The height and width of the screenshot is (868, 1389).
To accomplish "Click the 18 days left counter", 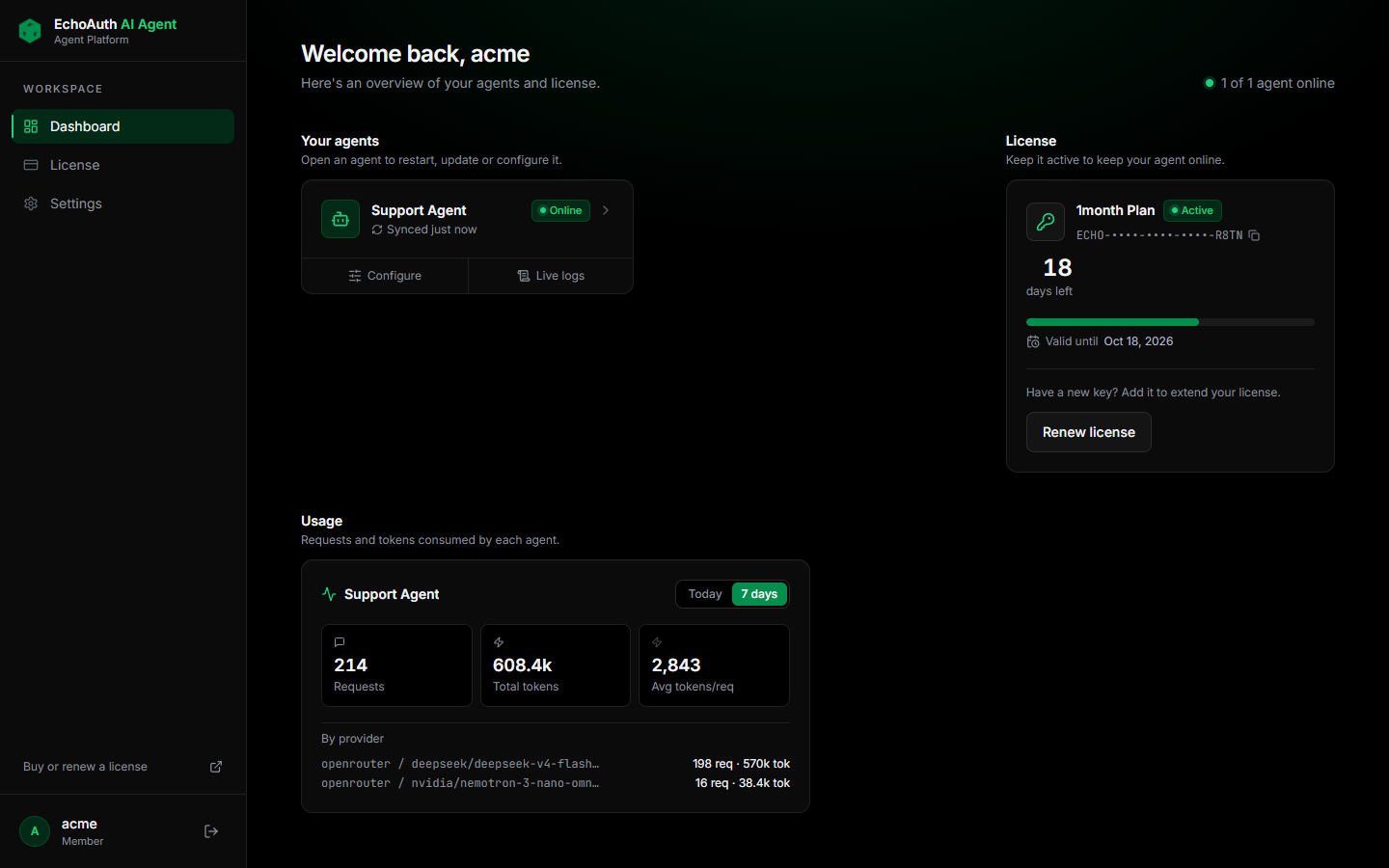I will click(x=1051, y=277).
